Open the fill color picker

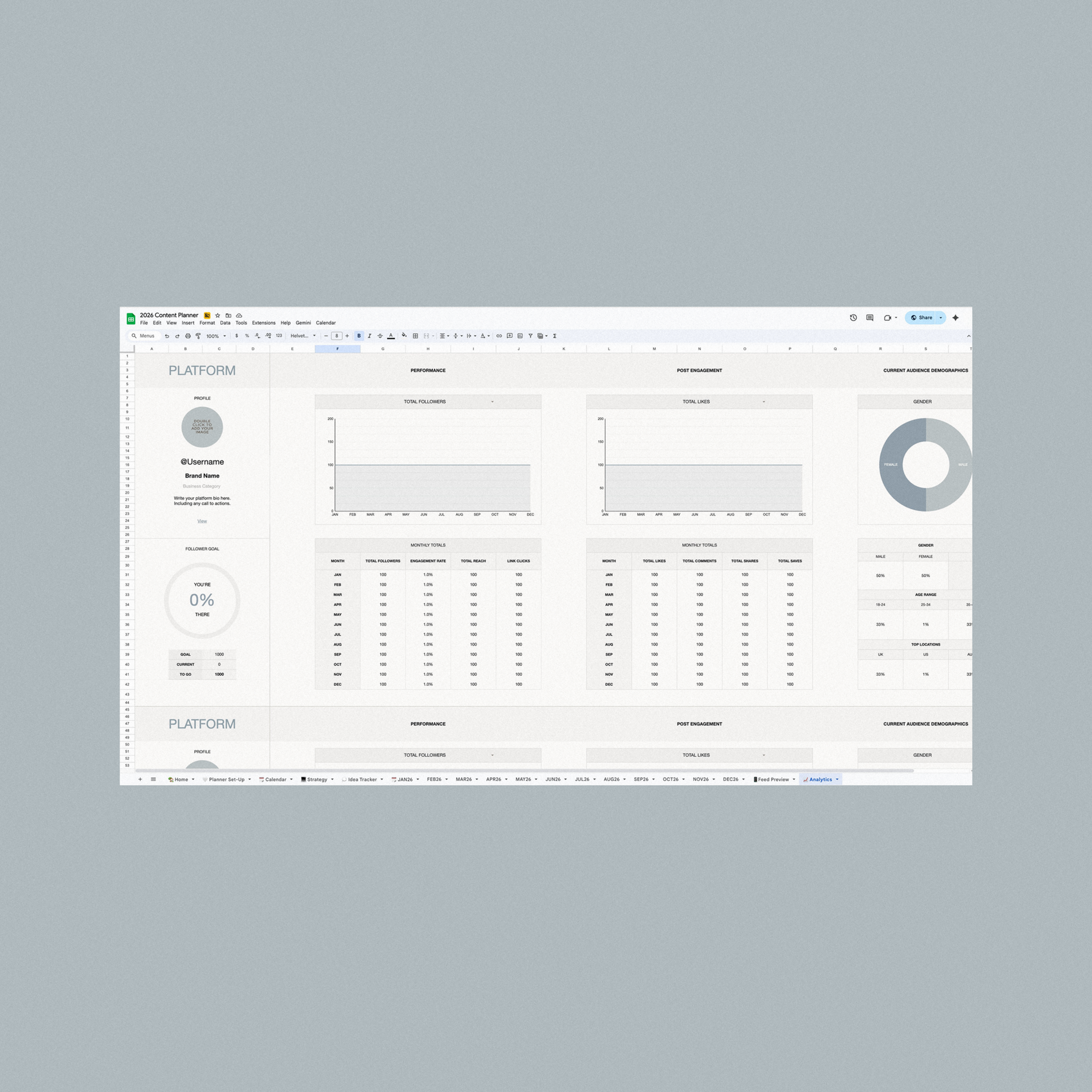(404, 336)
